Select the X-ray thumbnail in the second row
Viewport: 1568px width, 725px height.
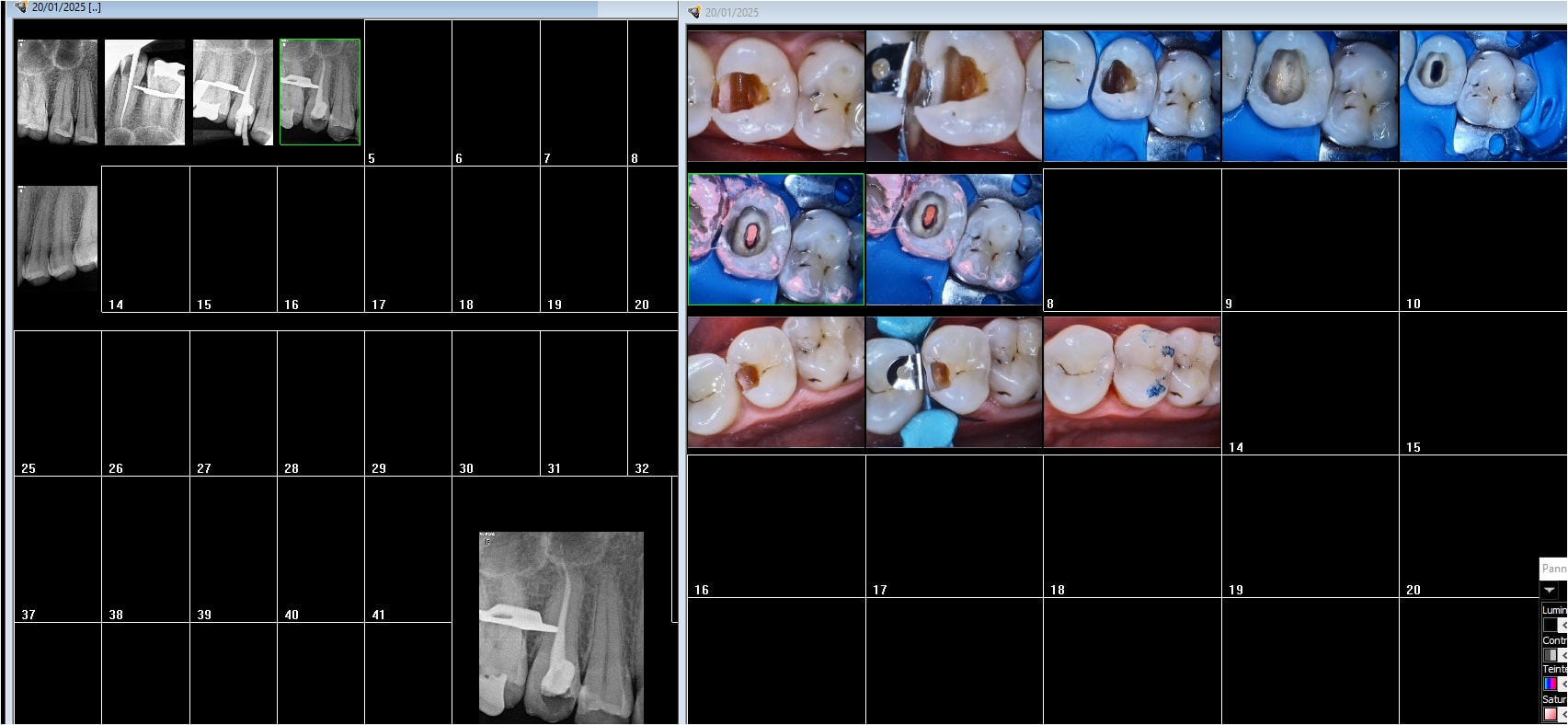(57, 236)
